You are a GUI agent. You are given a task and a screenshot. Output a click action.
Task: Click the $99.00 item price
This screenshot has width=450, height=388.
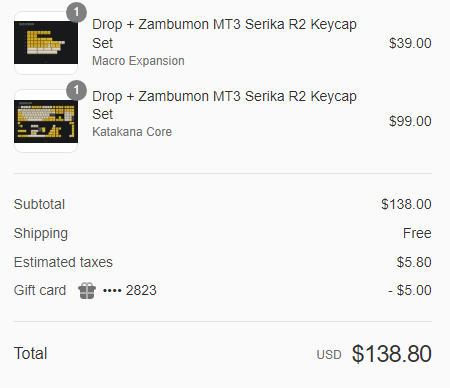click(x=410, y=121)
